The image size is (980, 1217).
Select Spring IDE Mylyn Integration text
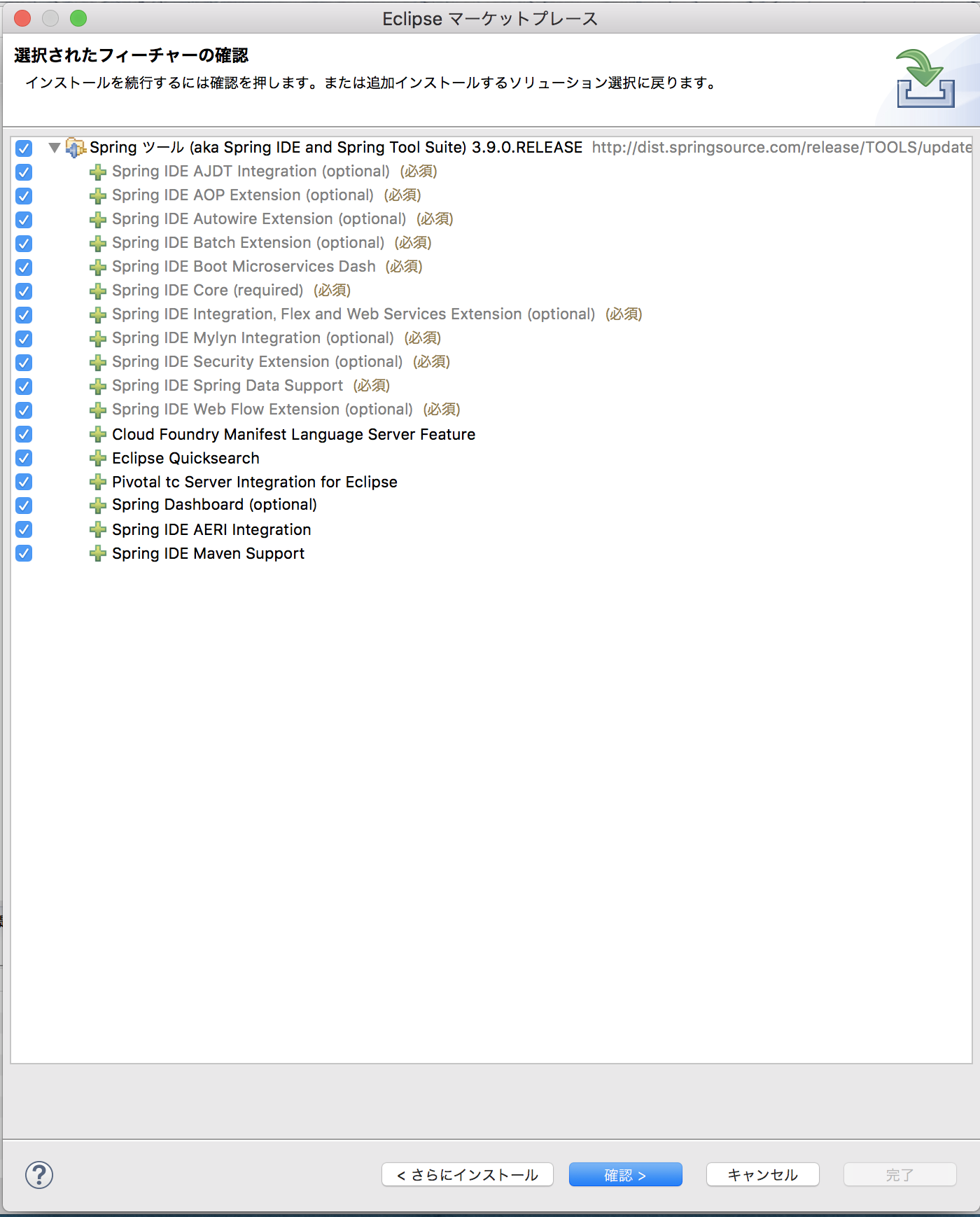[x=253, y=338]
